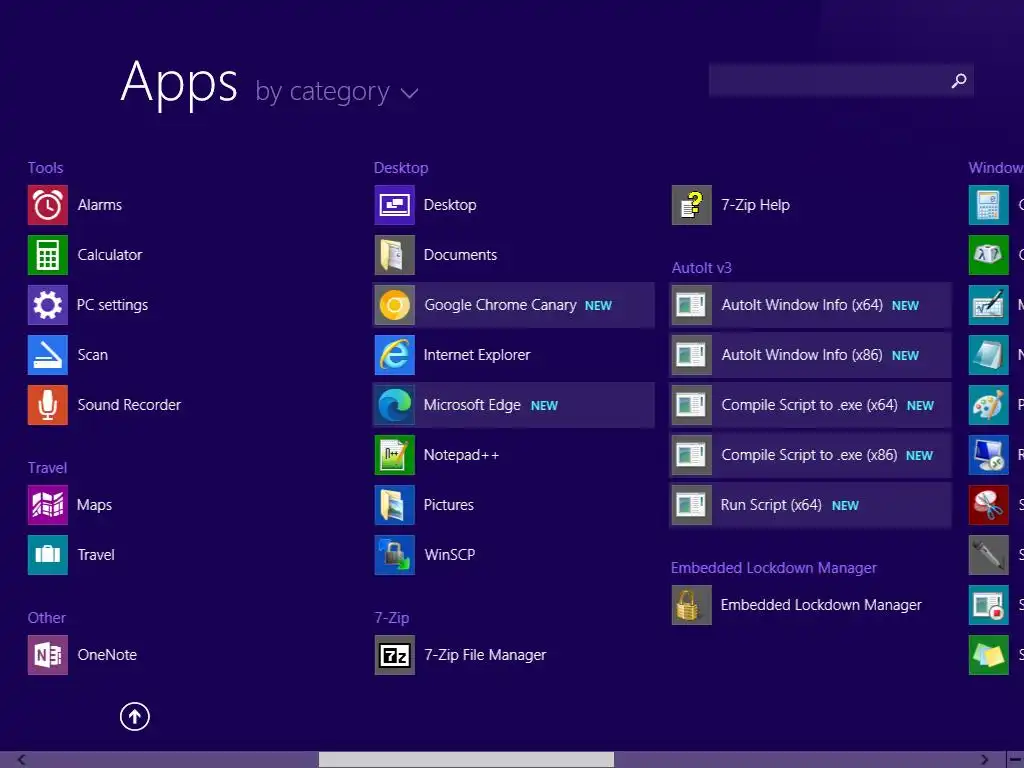This screenshot has height=768, width=1024.
Task: Open 7-Zip Help
Action: [731, 205]
